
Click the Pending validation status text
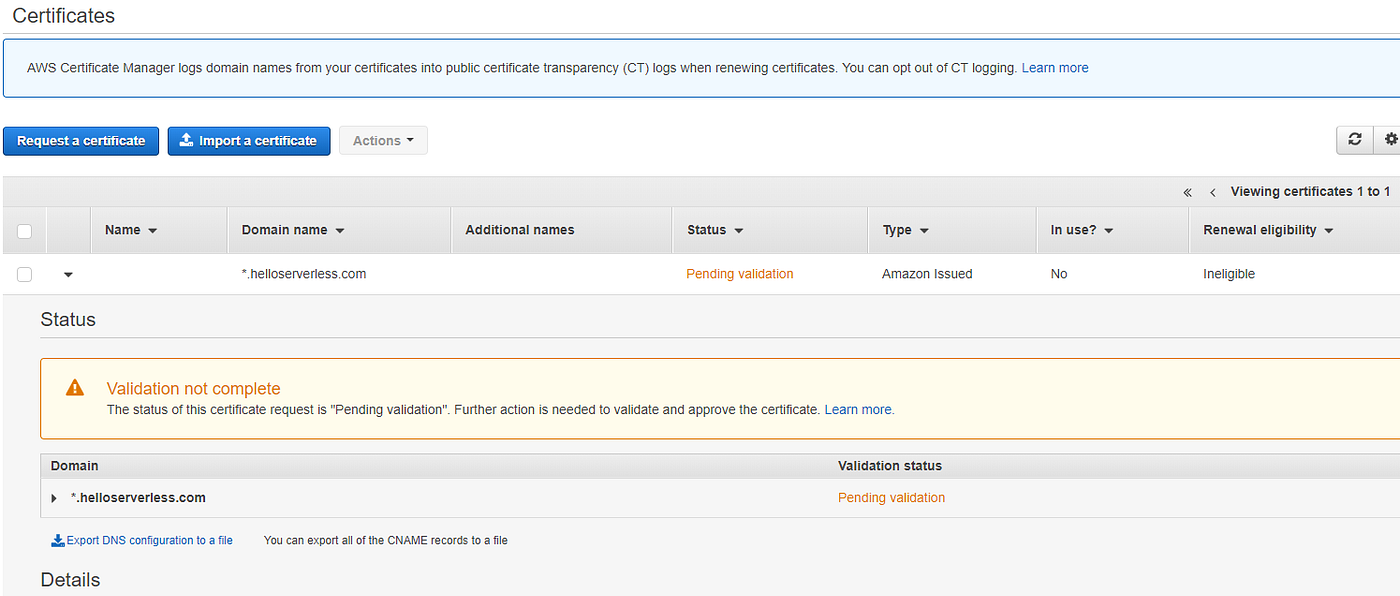[739, 273]
